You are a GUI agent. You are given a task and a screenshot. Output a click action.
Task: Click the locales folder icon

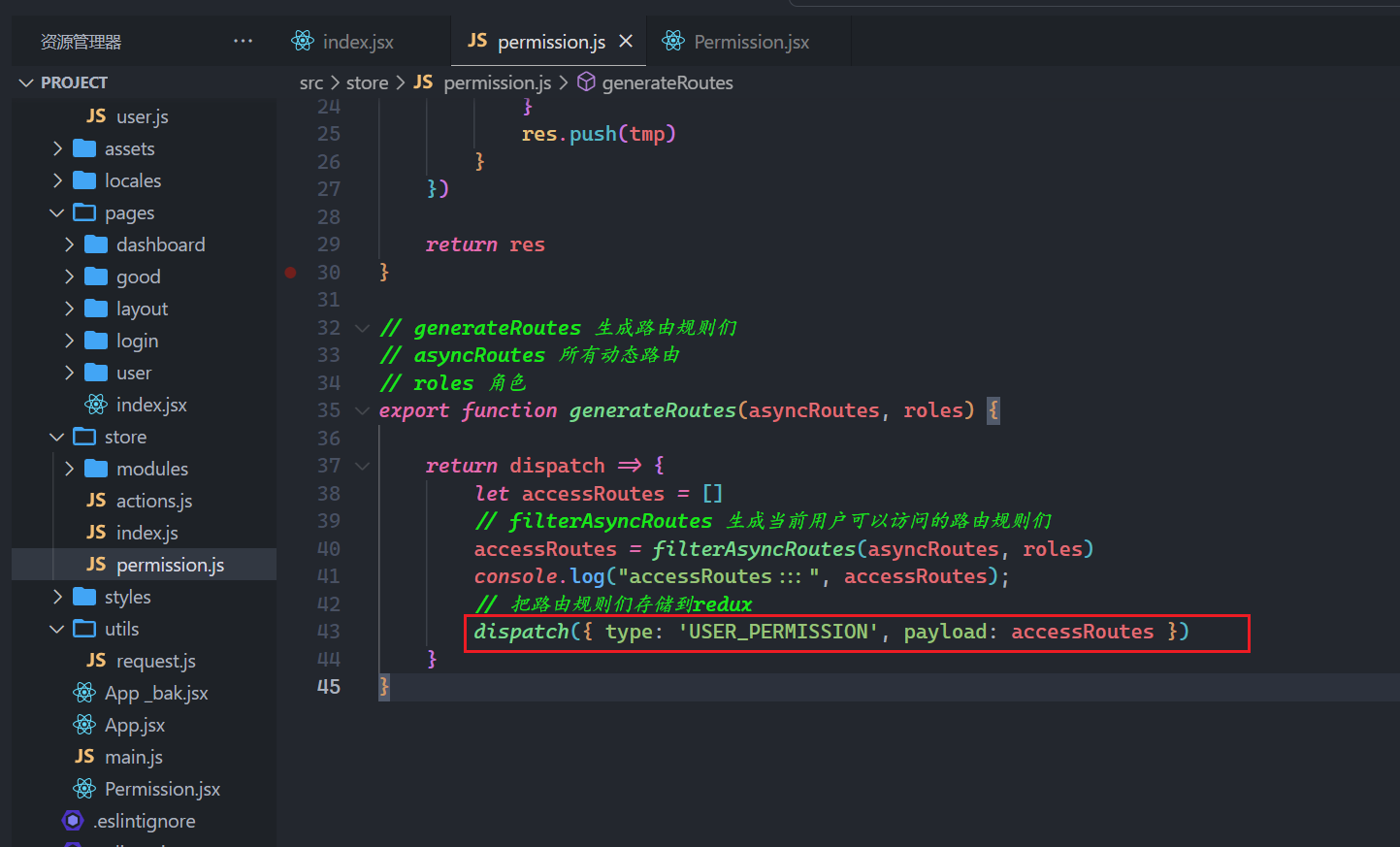pyautogui.click(x=84, y=180)
